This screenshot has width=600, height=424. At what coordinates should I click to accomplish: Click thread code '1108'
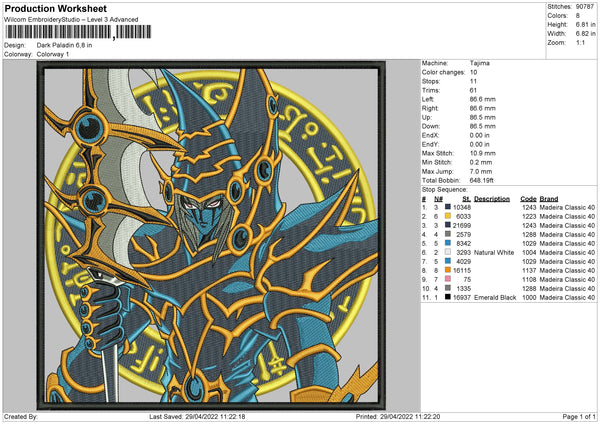click(x=529, y=279)
